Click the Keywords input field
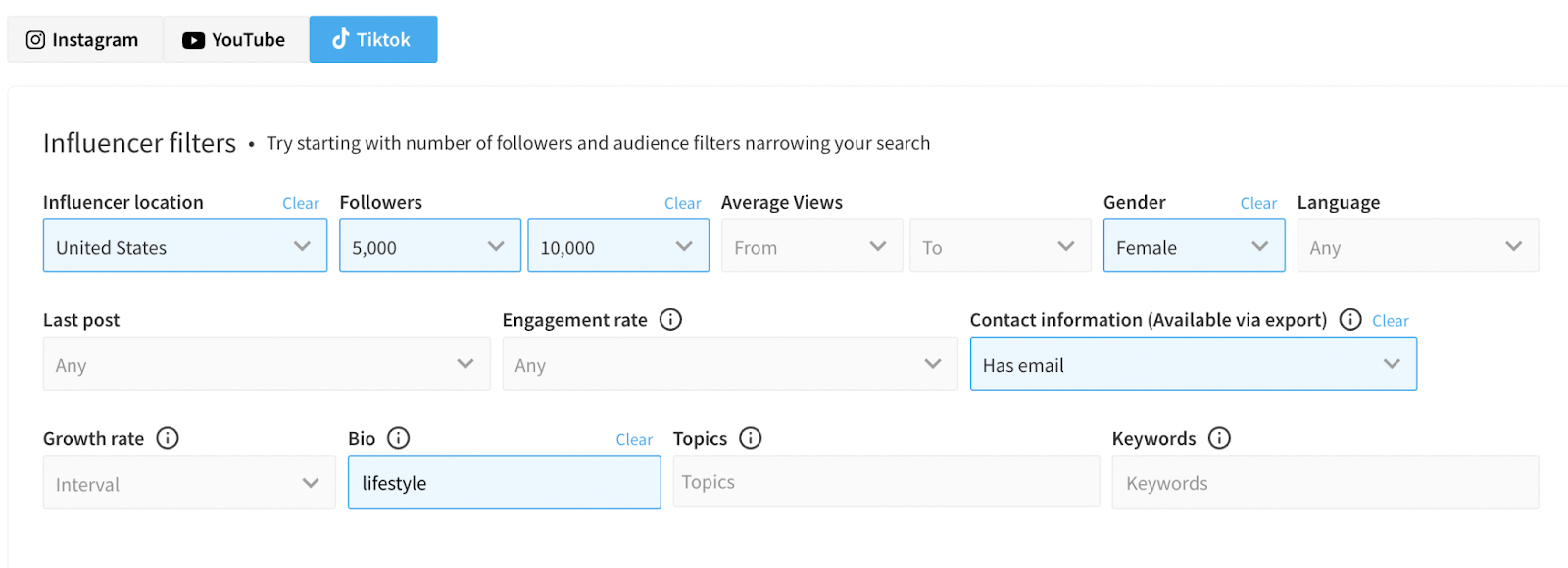The height and width of the screenshot is (568, 1568). pyautogui.click(x=1324, y=484)
